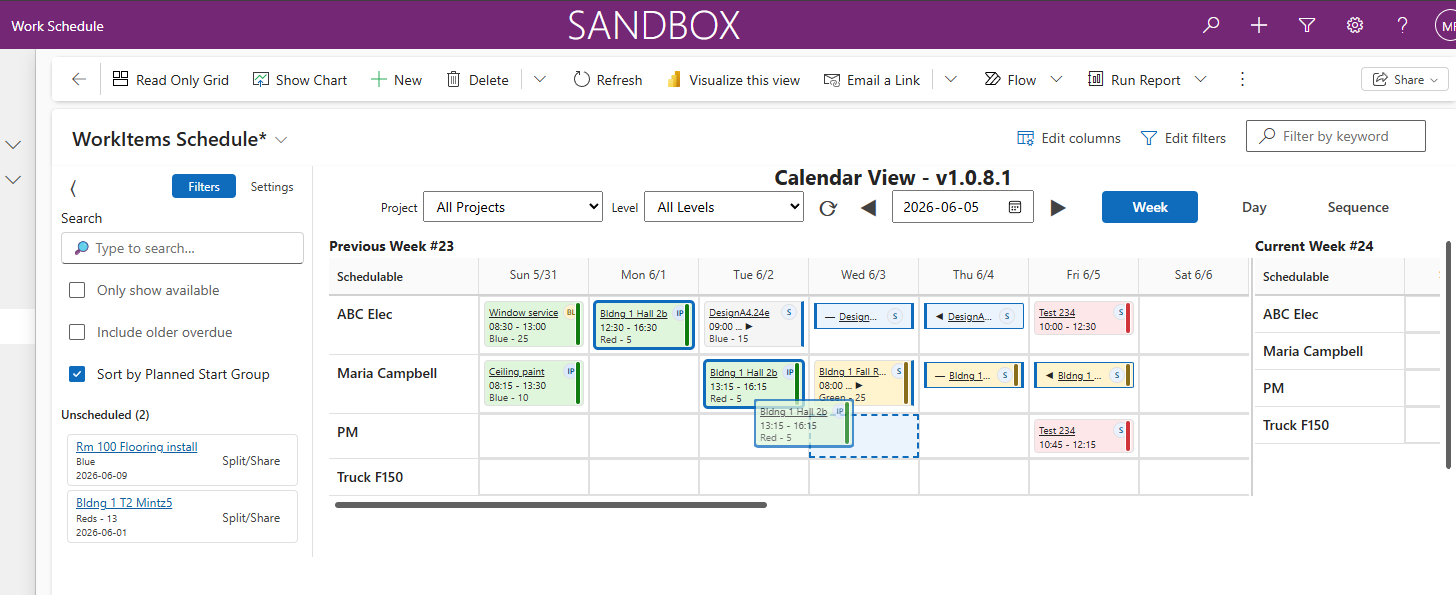Click the Delete command

coord(477,80)
